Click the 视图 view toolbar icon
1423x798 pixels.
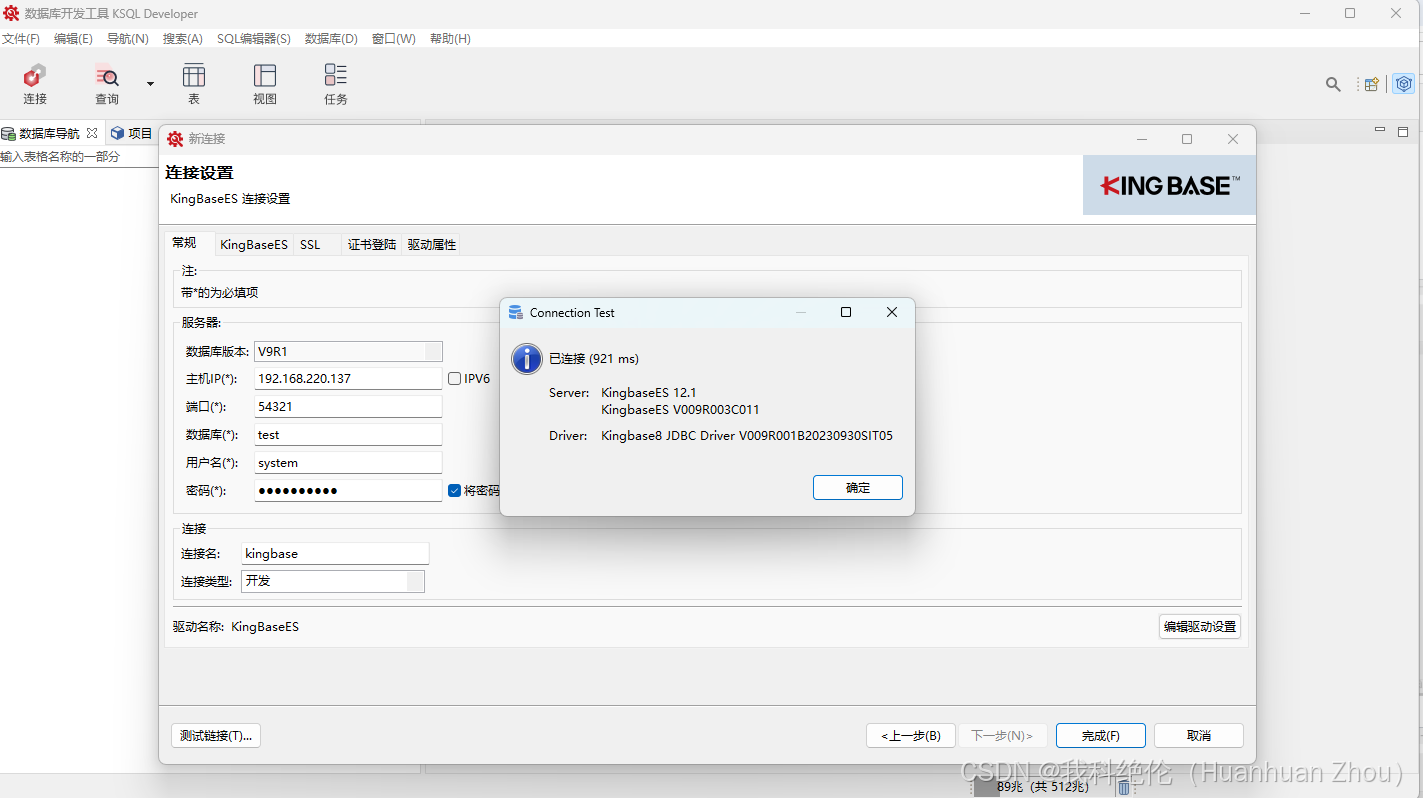point(265,85)
